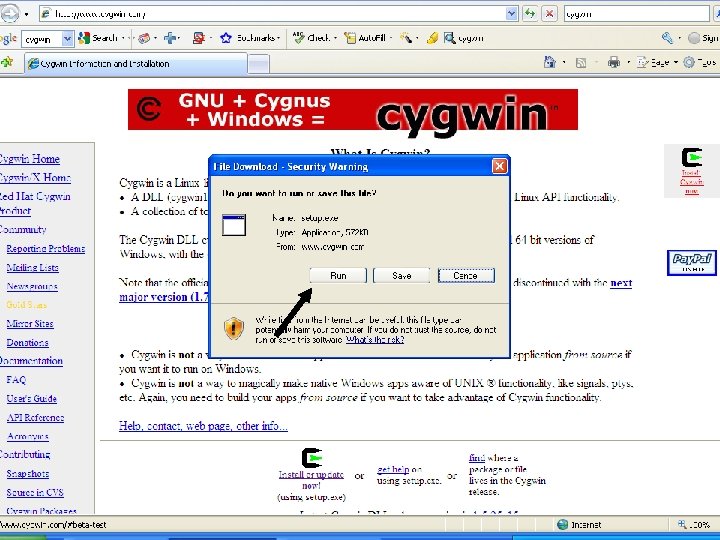The width and height of the screenshot is (720, 540).
Task: Click the PayPal donate button image
Action: click(692, 263)
